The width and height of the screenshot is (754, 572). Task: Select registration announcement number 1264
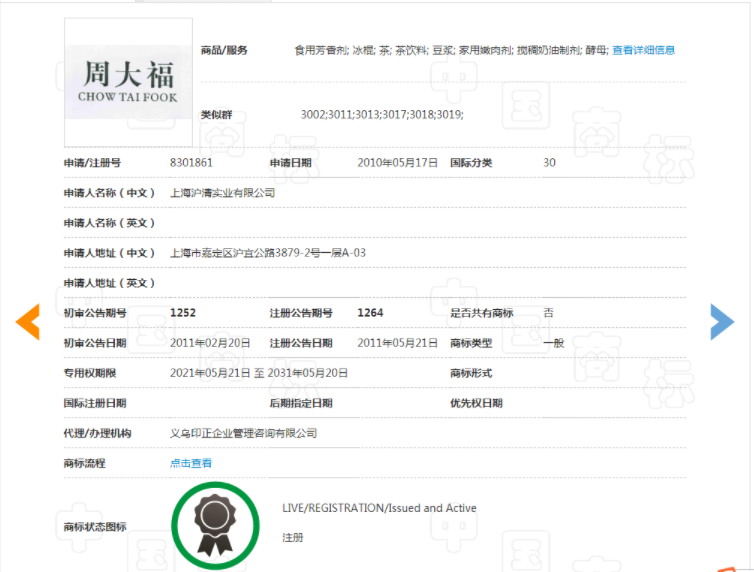coord(370,313)
